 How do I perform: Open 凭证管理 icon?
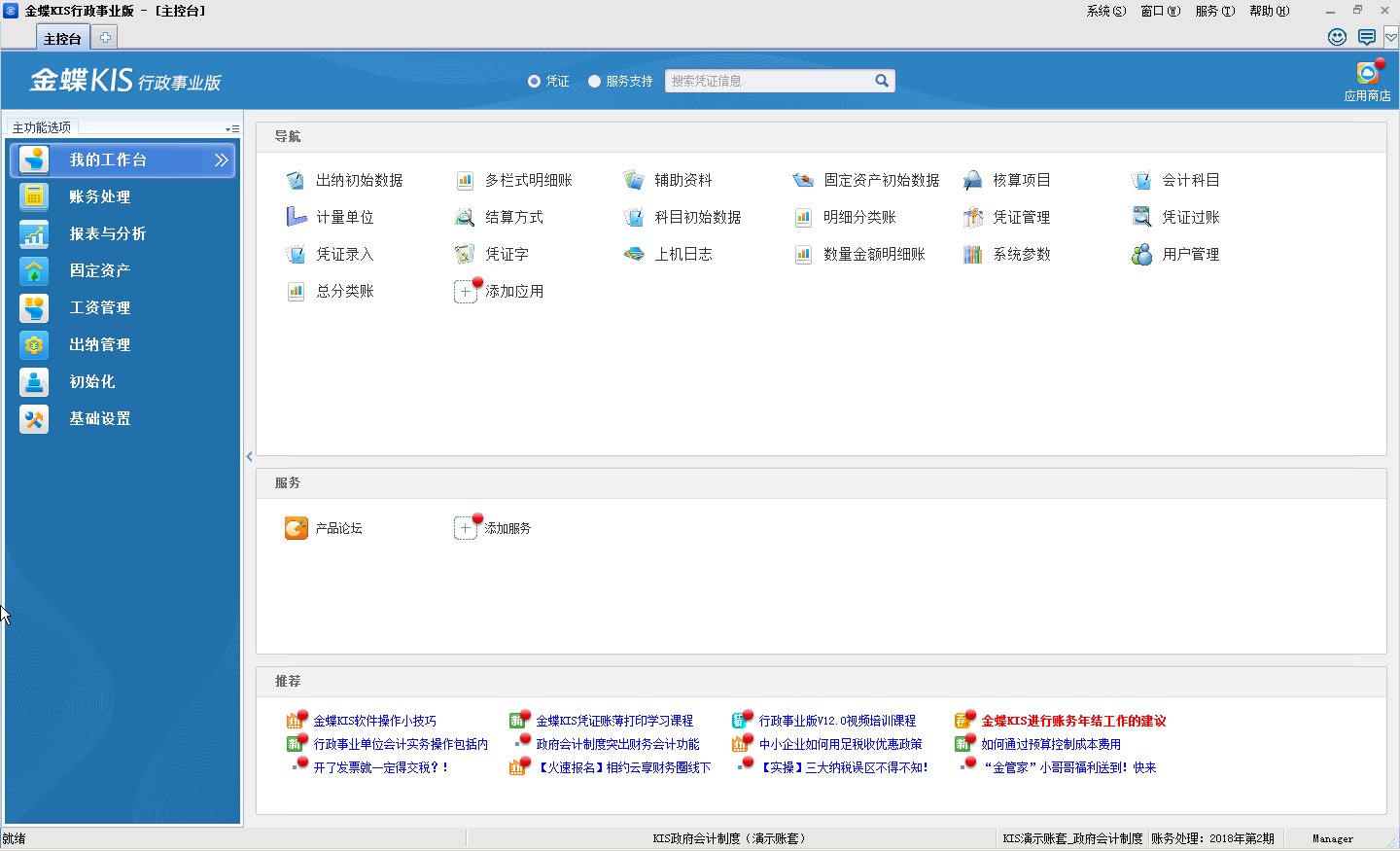(972, 217)
